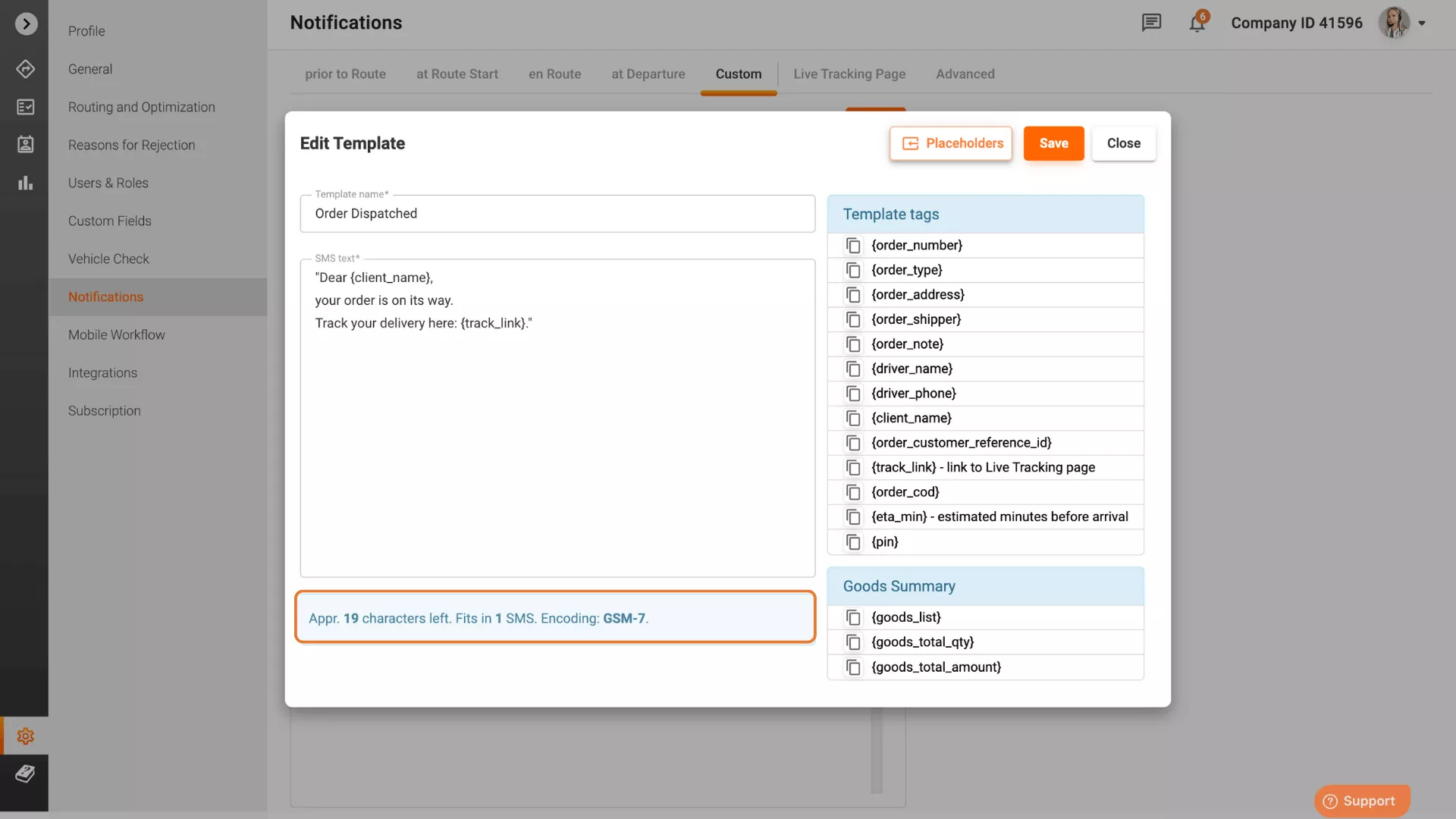Copy the {goods_list} tag
This screenshot has height=819, width=1456.
tap(853, 617)
